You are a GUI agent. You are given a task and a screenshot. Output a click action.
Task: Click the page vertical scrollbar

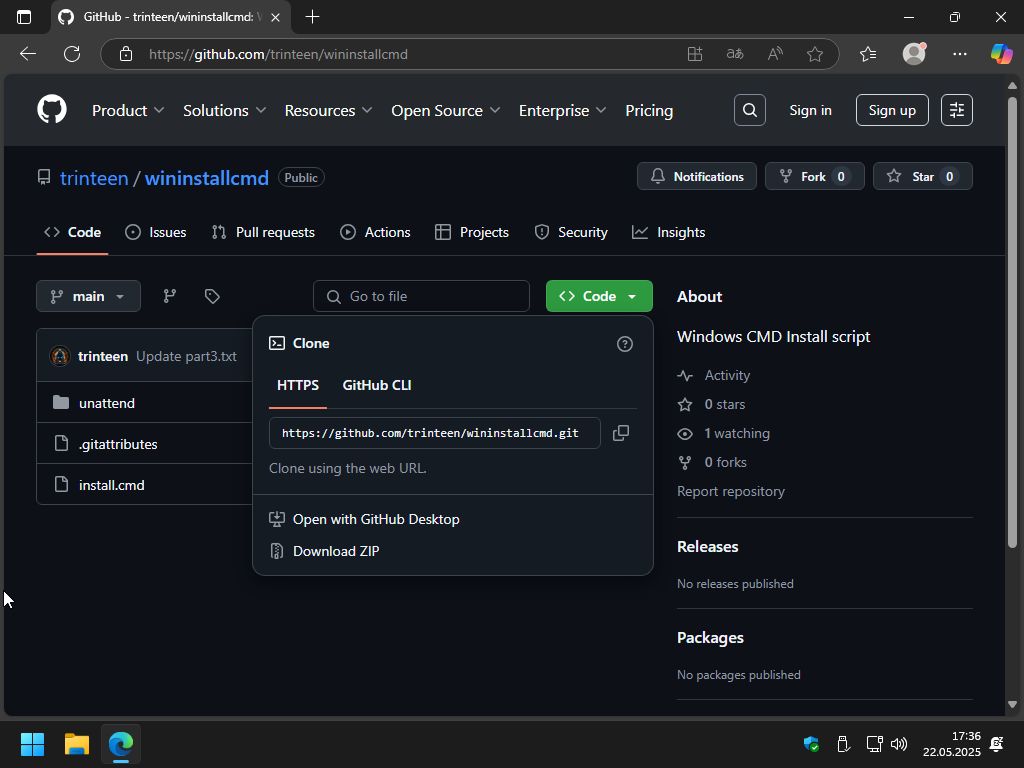click(1012, 320)
